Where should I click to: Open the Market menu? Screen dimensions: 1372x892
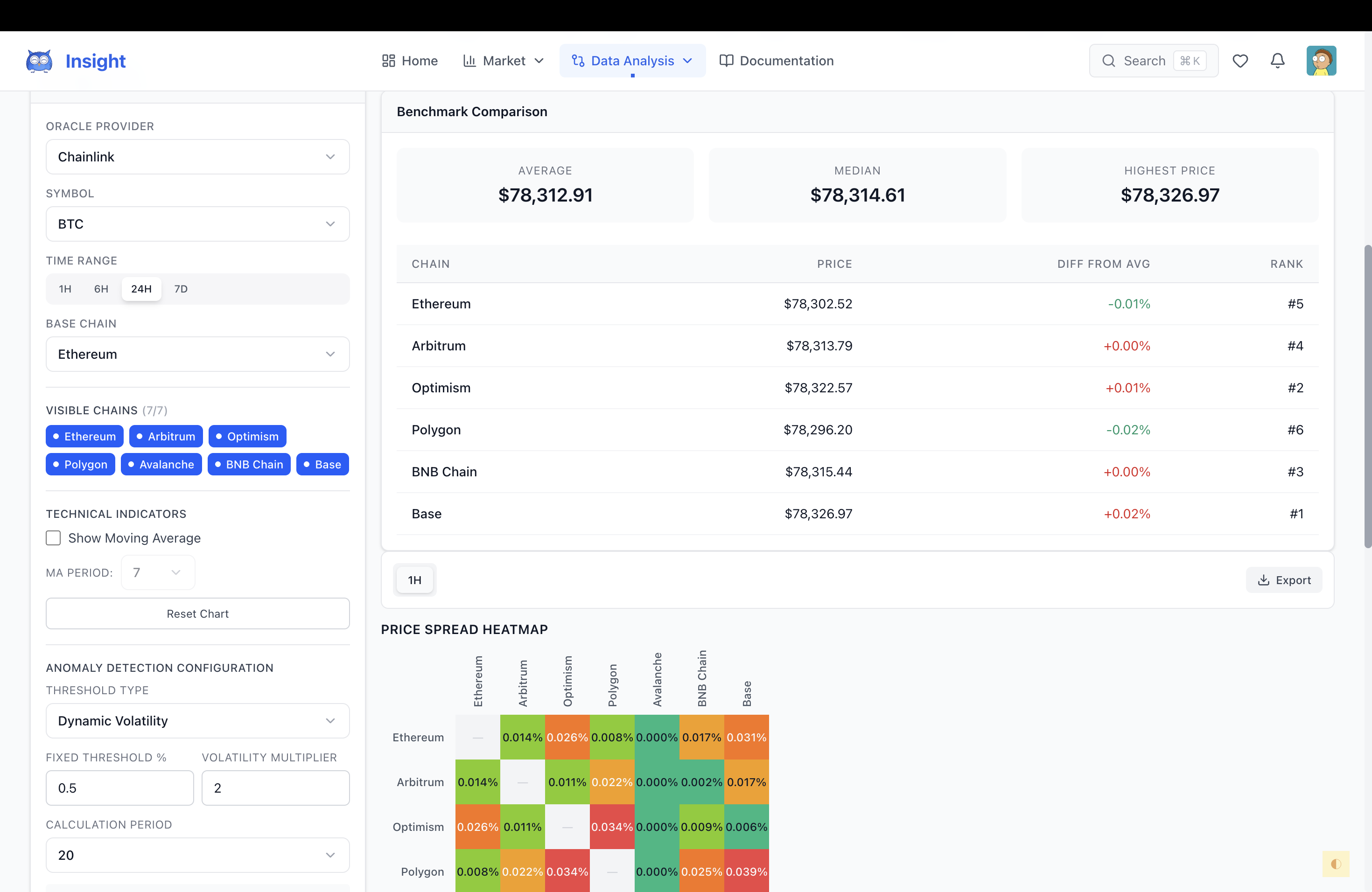(503, 61)
